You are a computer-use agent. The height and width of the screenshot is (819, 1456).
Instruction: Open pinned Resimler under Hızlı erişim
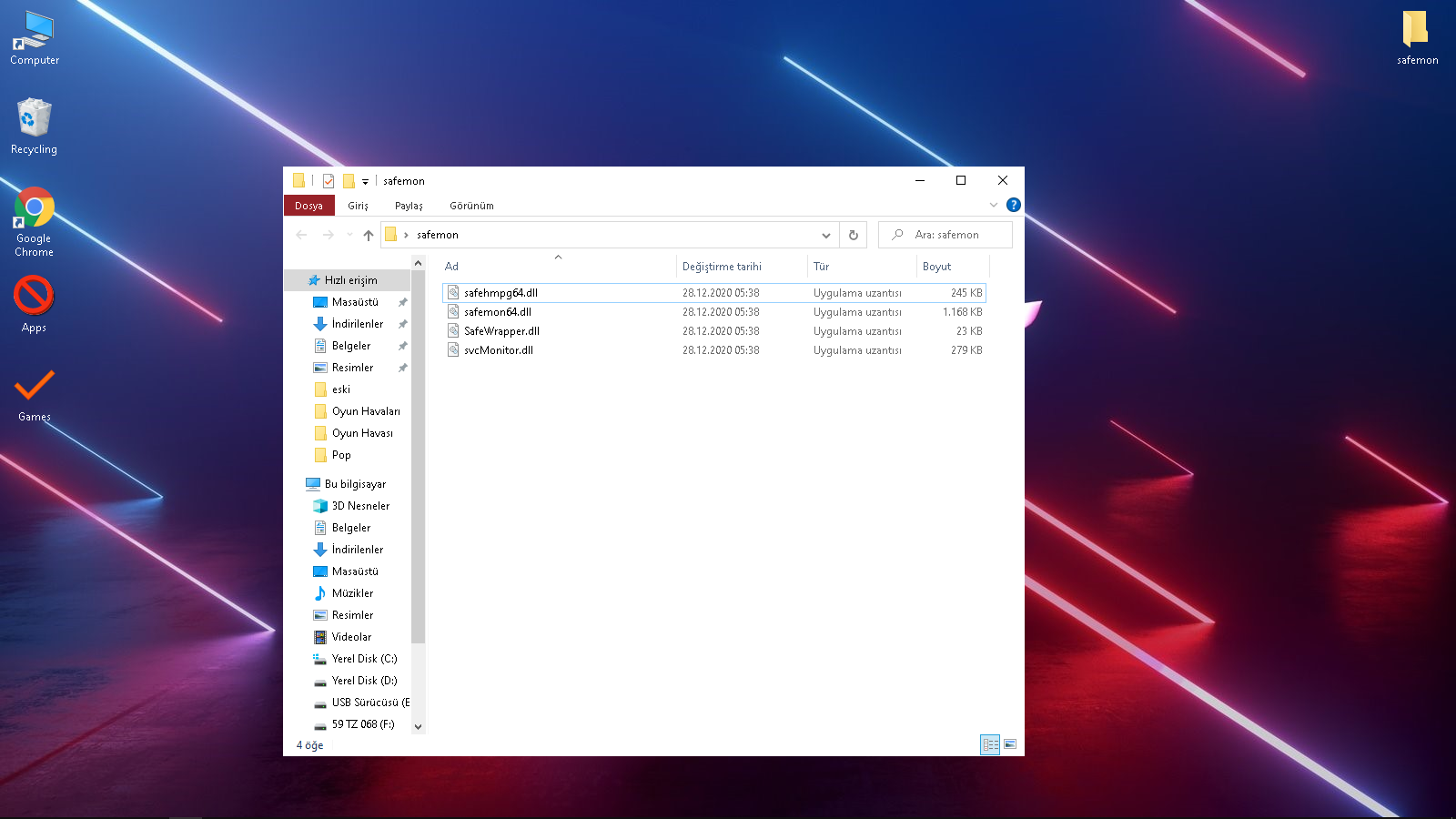(352, 368)
